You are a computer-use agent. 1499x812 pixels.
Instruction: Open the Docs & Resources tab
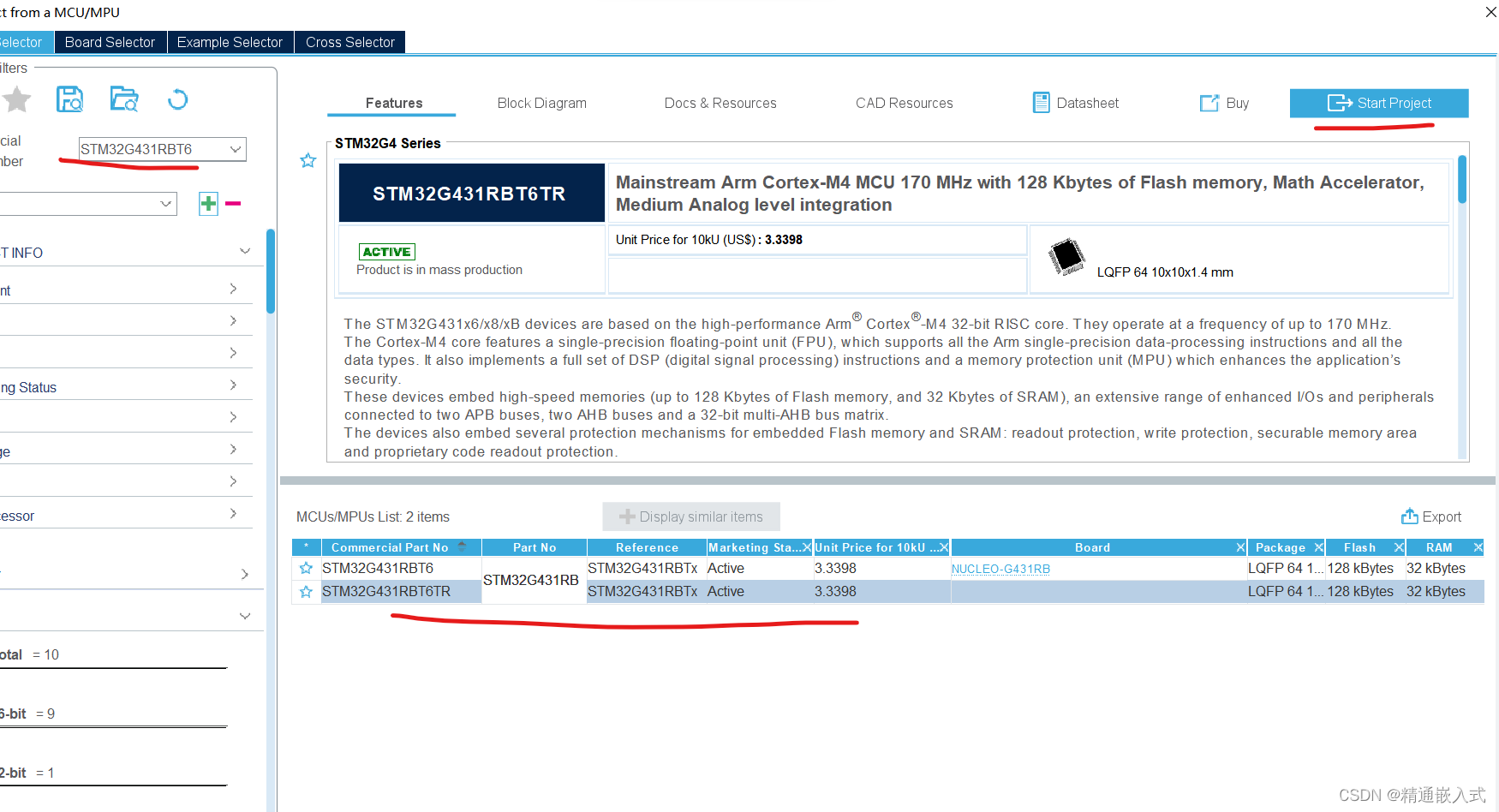(720, 103)
